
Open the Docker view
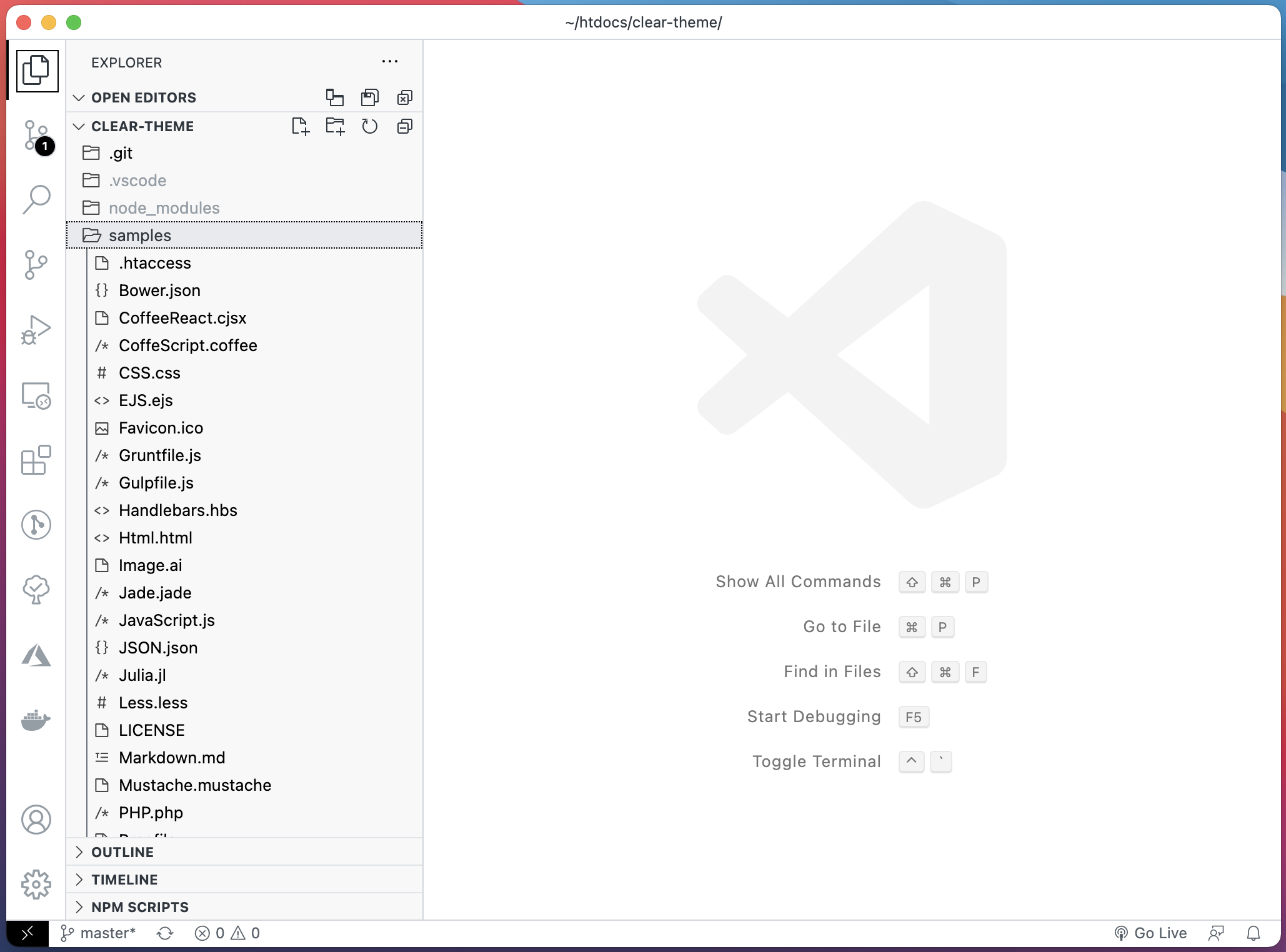click(x=36, y=720)
